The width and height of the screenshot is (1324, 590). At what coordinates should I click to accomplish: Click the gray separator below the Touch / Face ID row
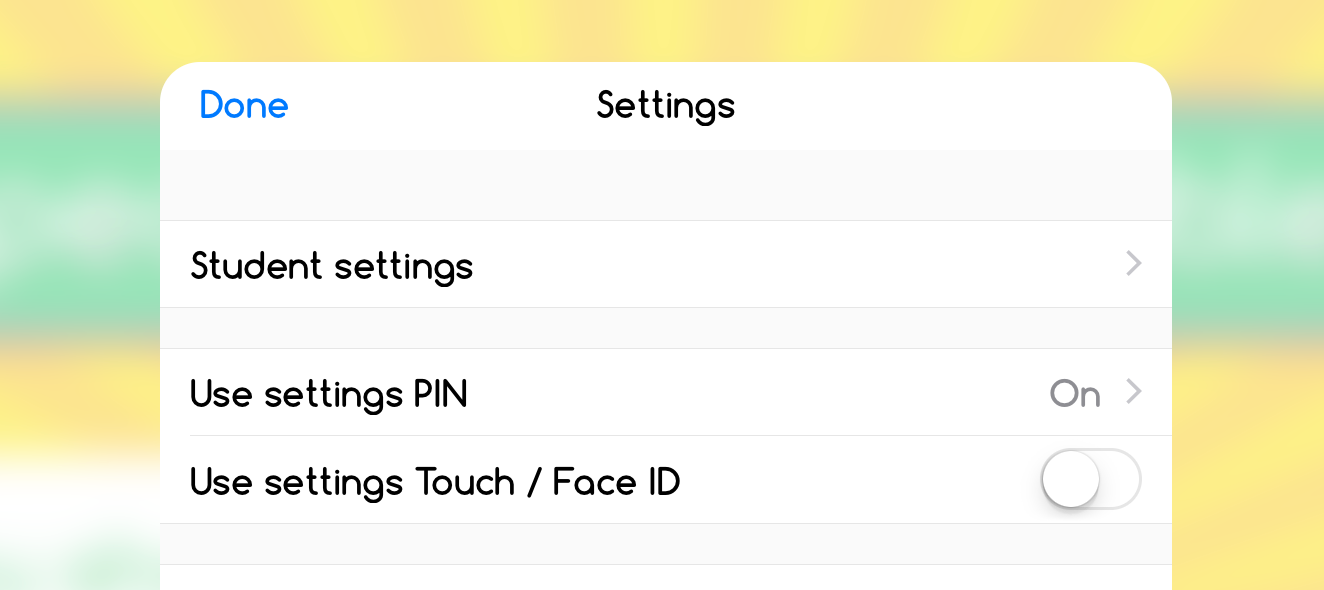tap(666, 544)
